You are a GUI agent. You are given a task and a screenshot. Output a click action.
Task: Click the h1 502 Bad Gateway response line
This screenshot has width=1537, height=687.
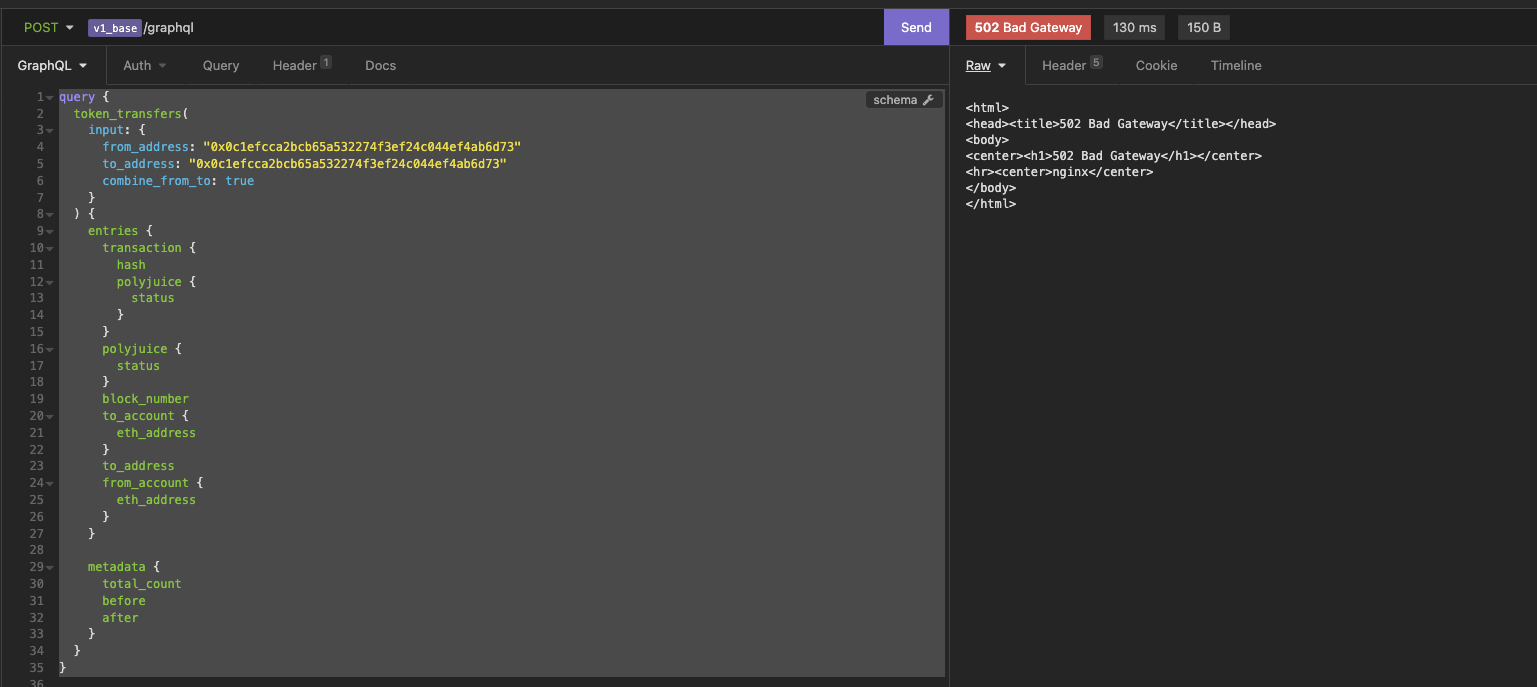click(x=1114, y=156)
